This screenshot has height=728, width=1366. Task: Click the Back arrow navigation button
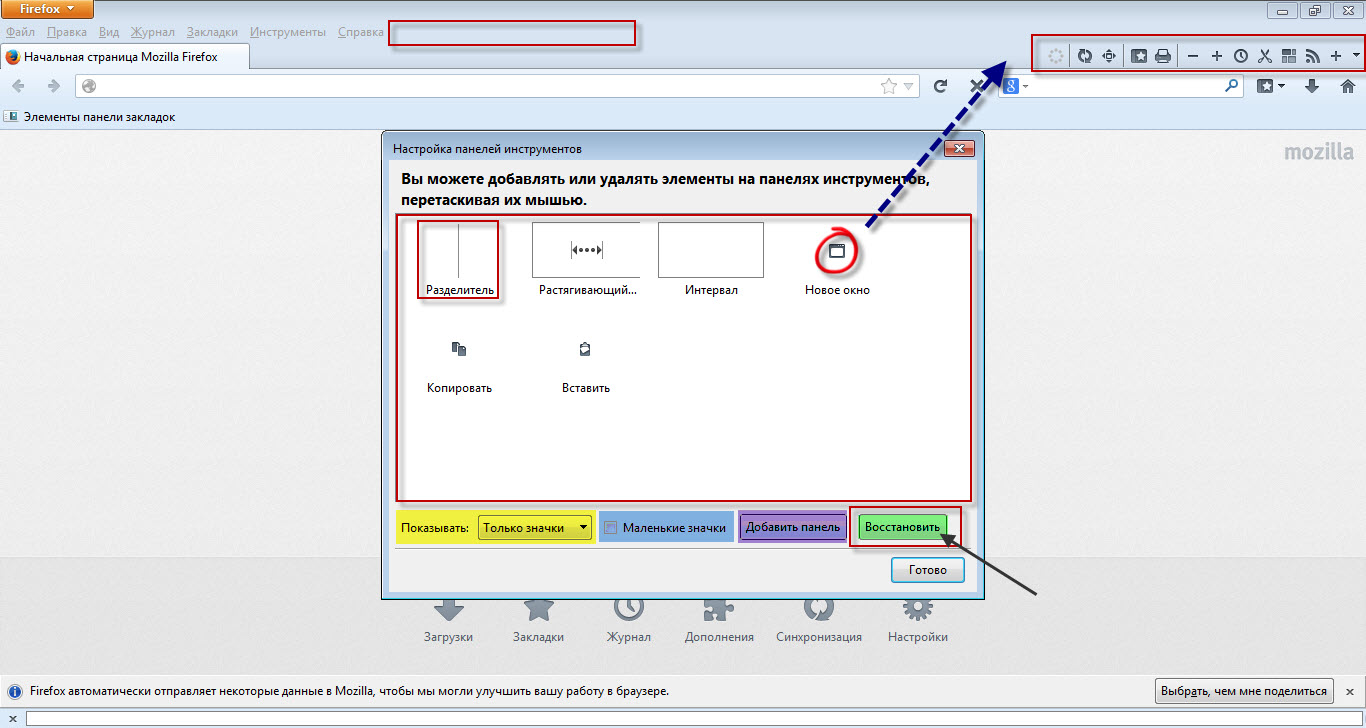click(x=18, y=86)
